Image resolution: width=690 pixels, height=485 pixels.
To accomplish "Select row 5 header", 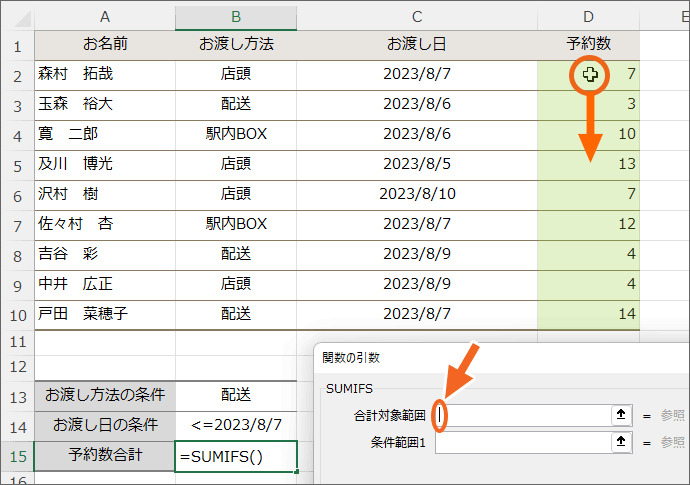I will 18,166.
